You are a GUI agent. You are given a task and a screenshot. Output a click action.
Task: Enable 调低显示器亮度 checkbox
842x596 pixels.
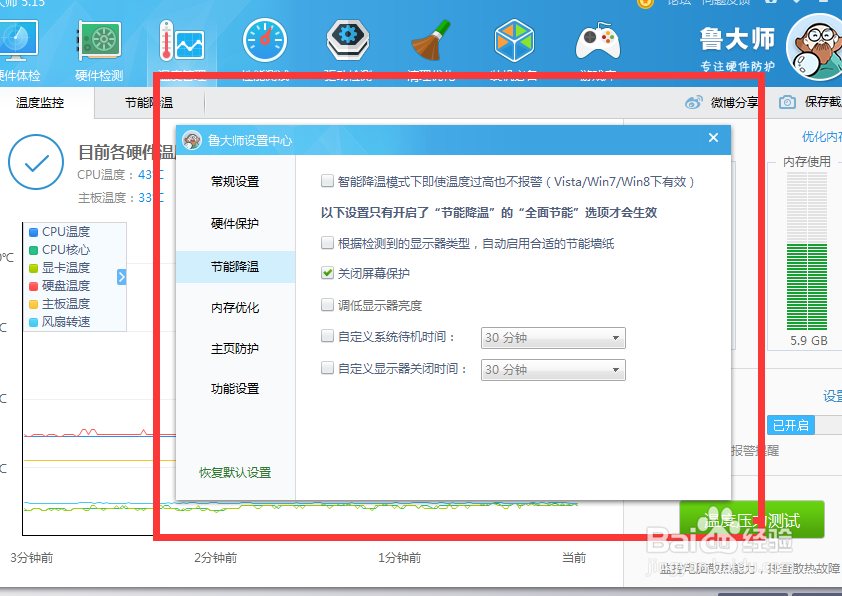click(327, 305)
